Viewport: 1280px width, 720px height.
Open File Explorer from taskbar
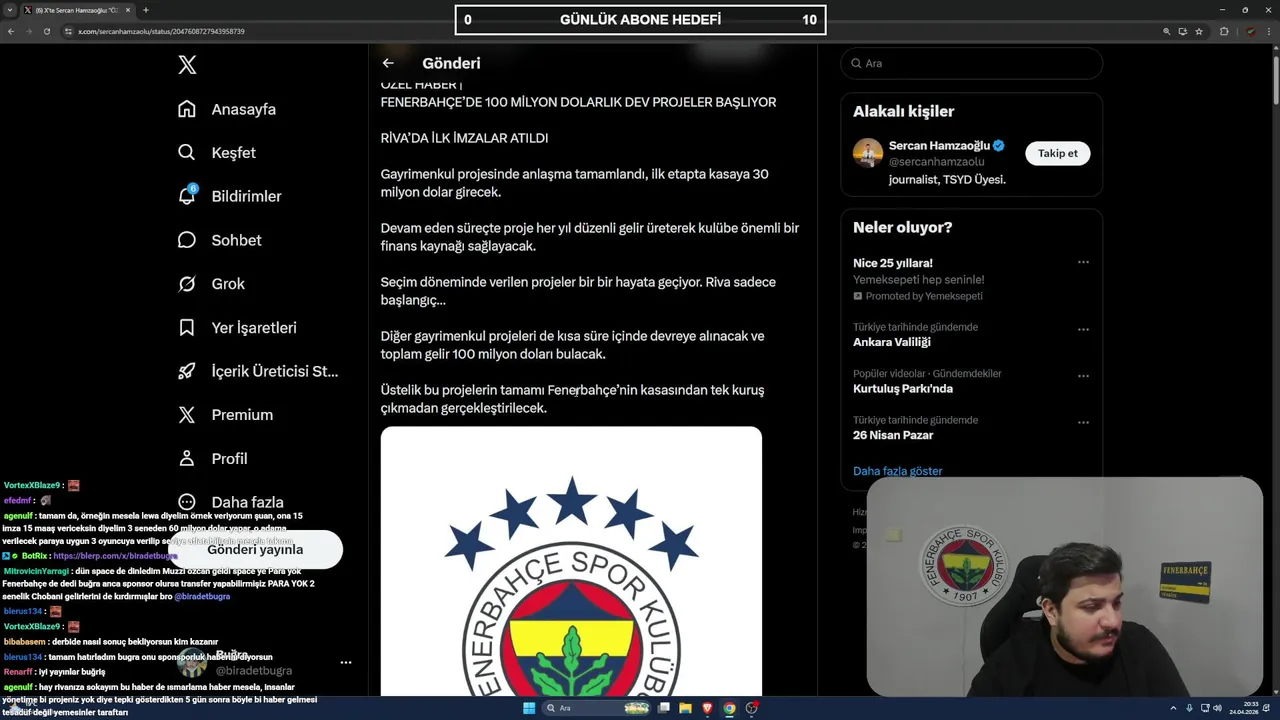click(686, 708)
